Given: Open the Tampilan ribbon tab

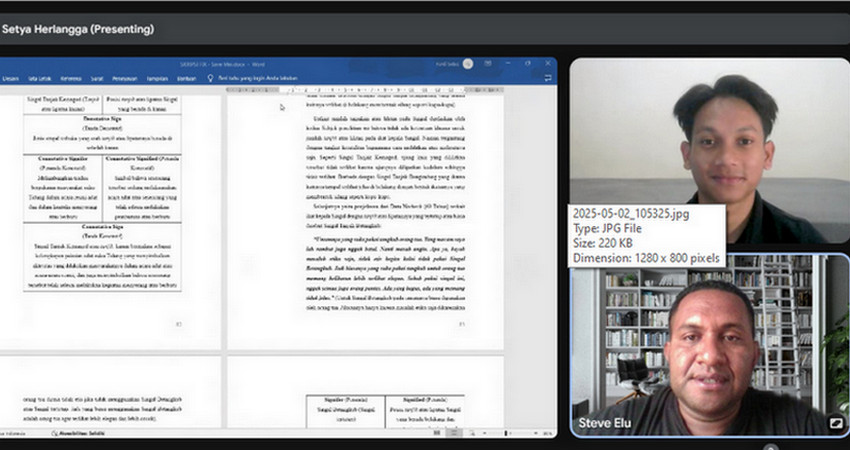Looking at the screenshot, I should pos(157,79).
